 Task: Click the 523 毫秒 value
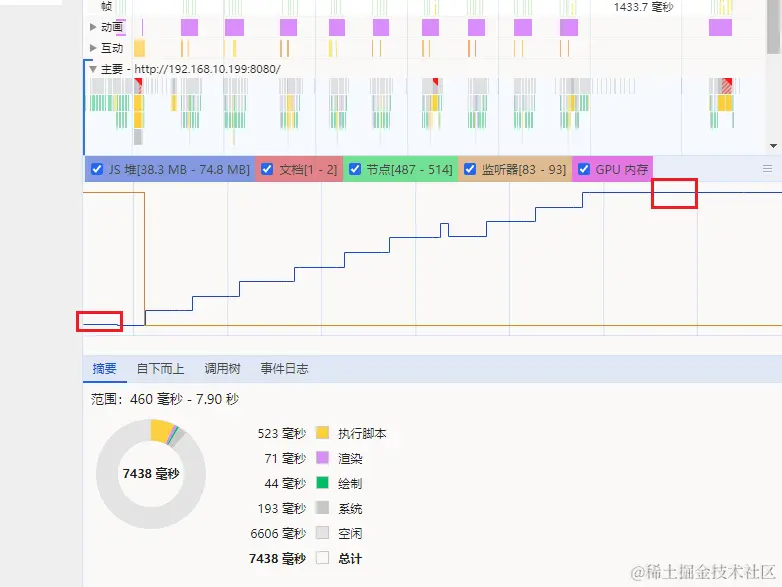(282, 433)
